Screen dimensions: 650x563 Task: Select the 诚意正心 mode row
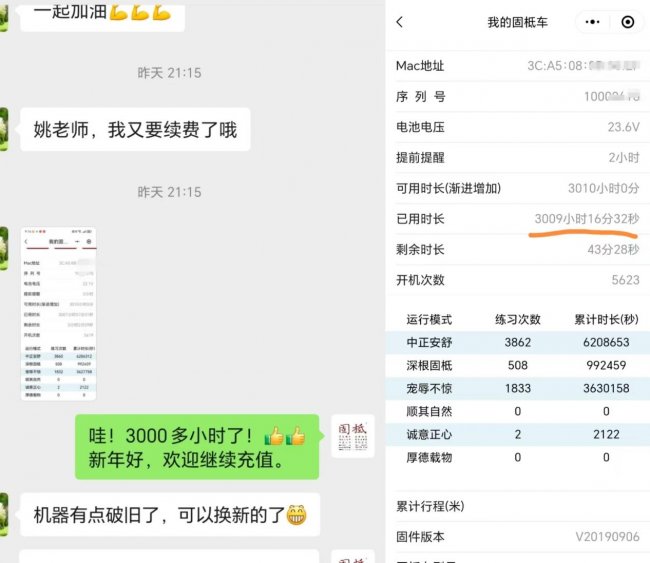point(517,434)
